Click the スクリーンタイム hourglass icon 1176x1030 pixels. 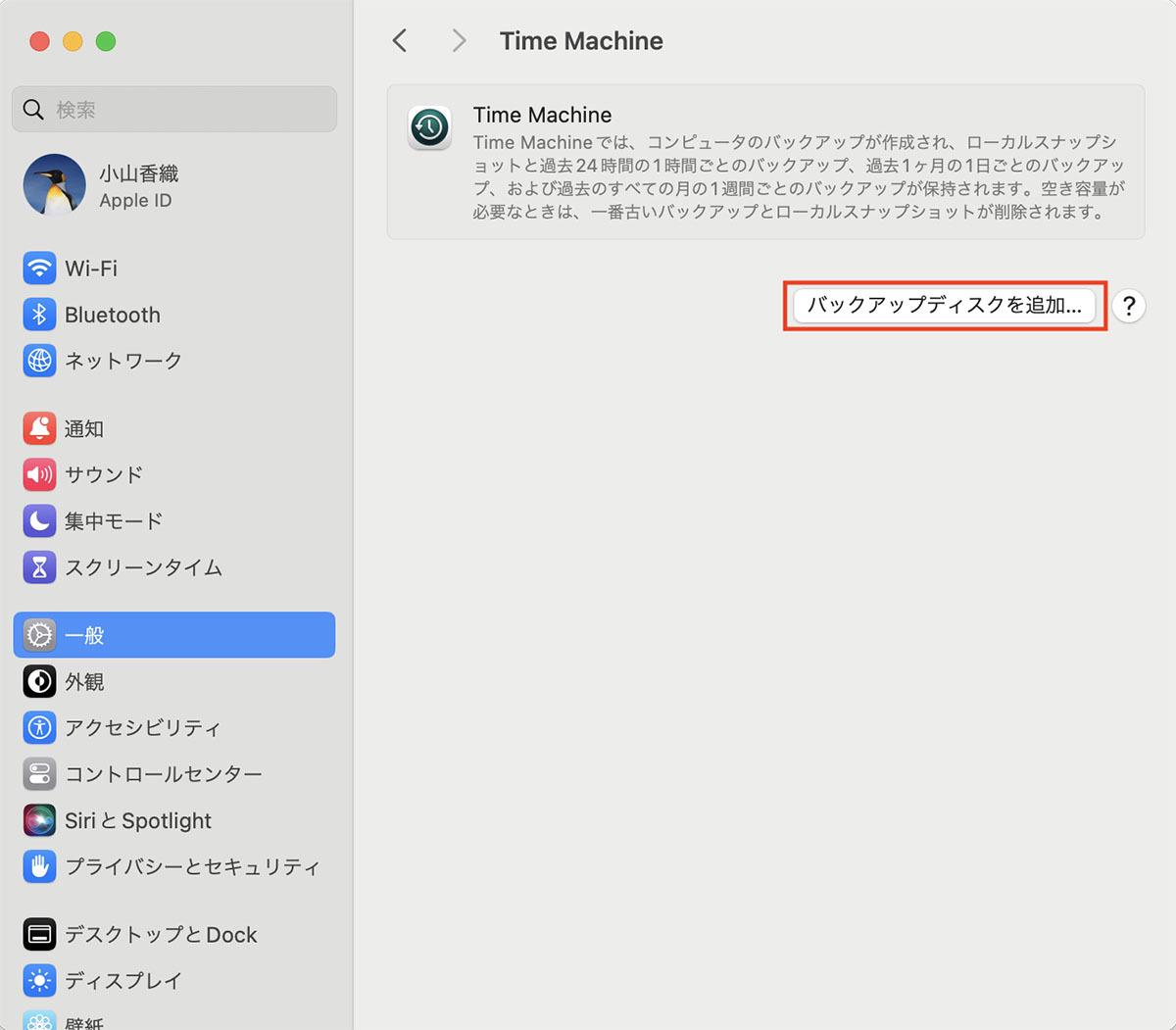[39, 566]
